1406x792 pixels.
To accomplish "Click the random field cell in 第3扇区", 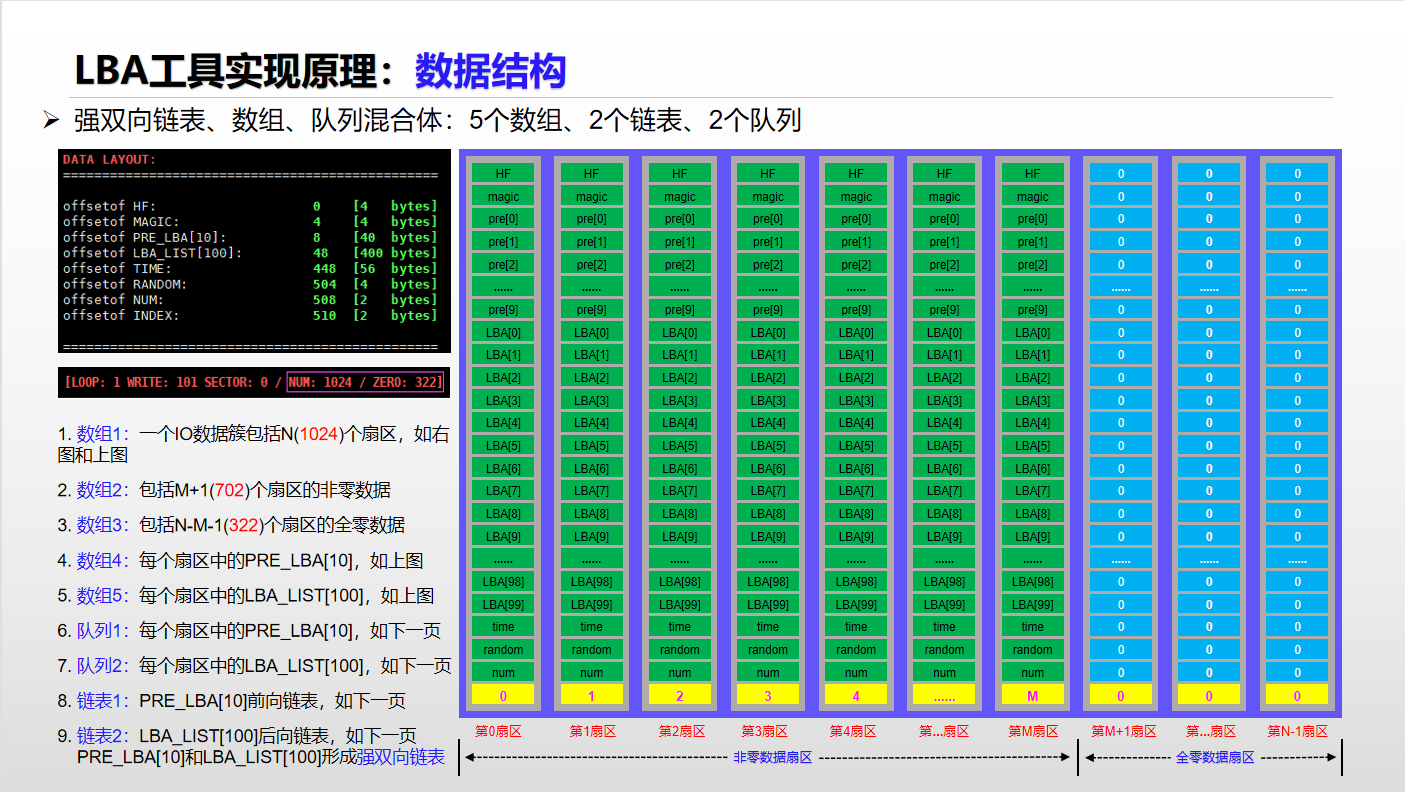I will tap(767, 649).
